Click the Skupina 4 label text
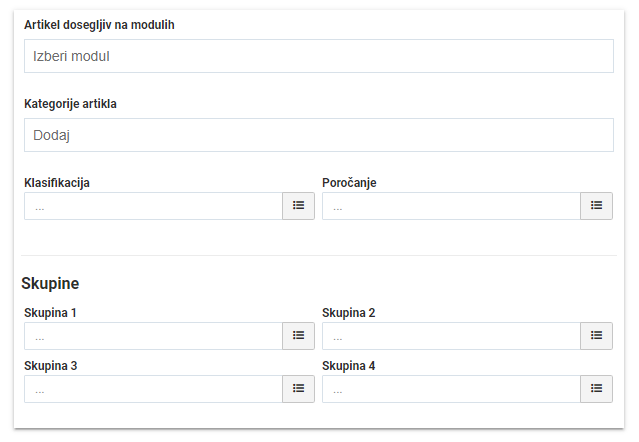The image size is (639, 442). tap(348, 366)
